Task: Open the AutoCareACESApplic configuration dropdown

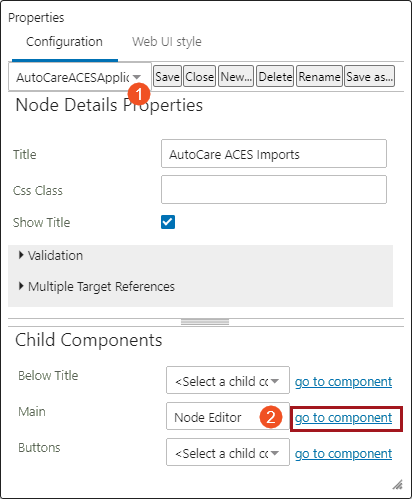Action: [80, 77]
